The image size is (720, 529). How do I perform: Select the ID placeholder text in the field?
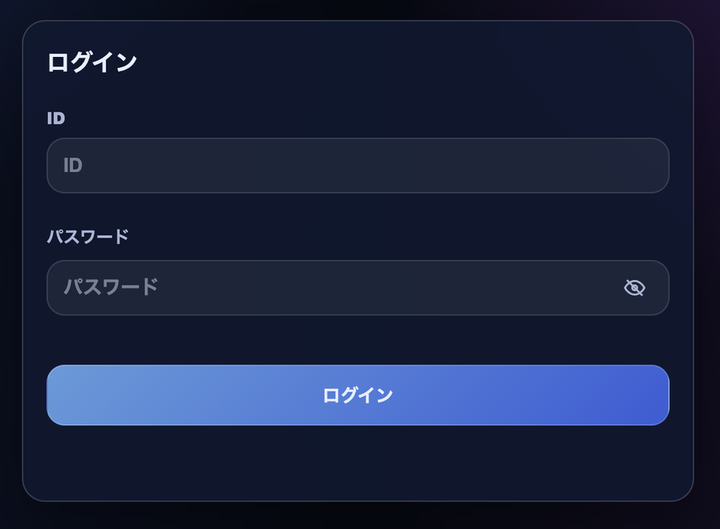click(73, 165)
